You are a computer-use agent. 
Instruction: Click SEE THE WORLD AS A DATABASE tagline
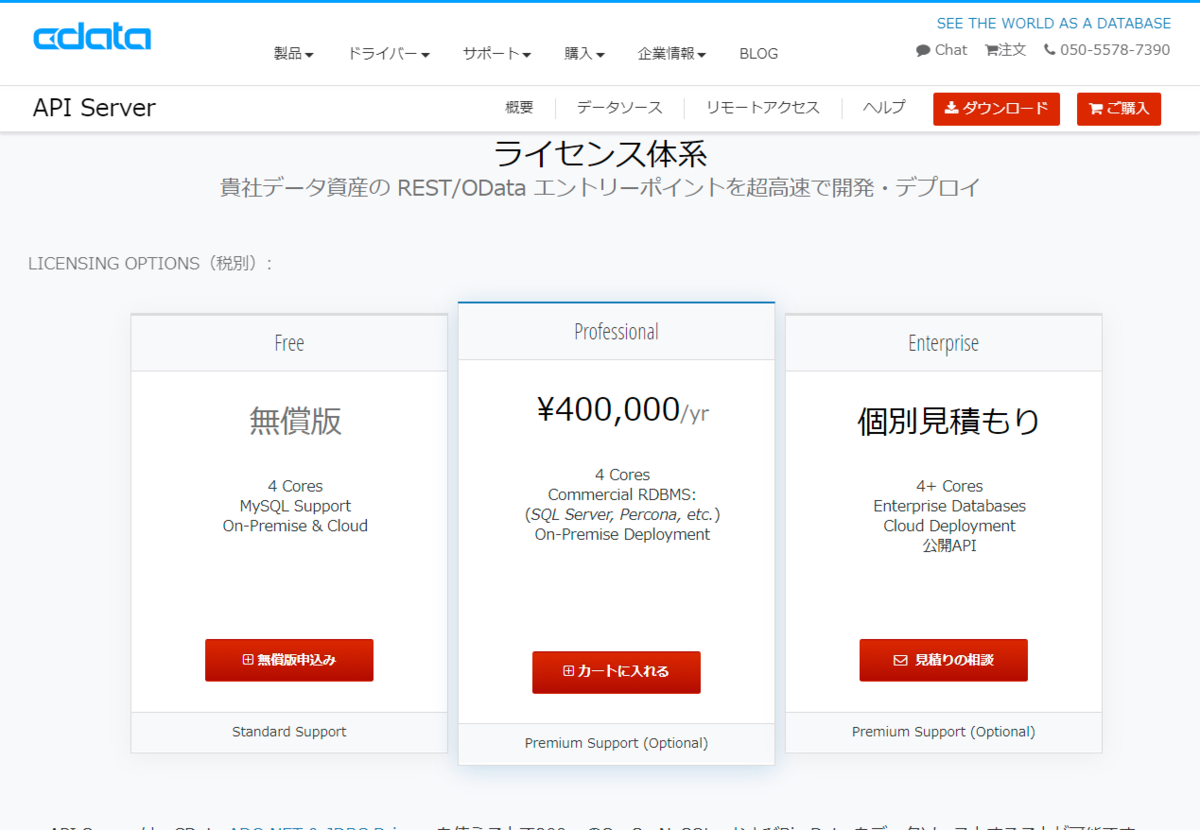pyautogui.click(x=1053, y=23)
